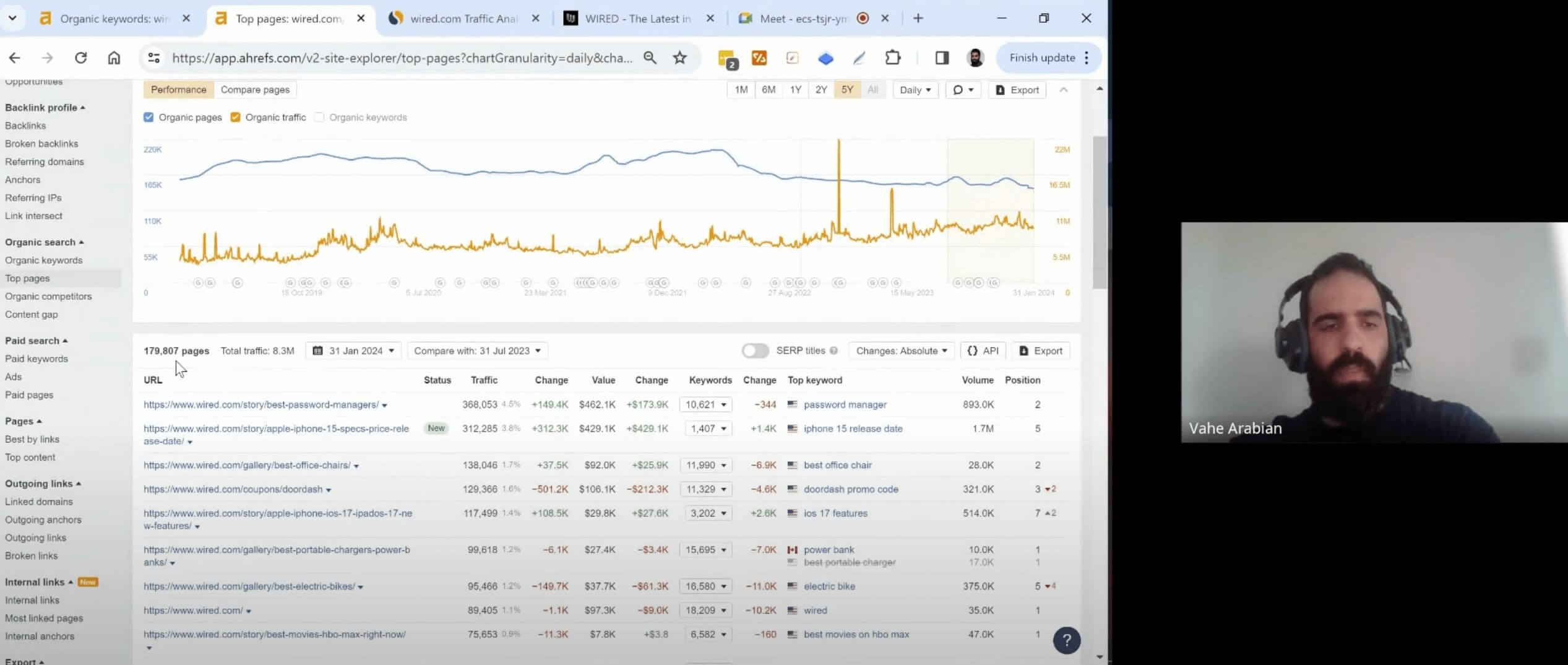Collapse the chart with the up chevron
Image resolution: width=1568 pixels, height=665 pixels.
1063,90
